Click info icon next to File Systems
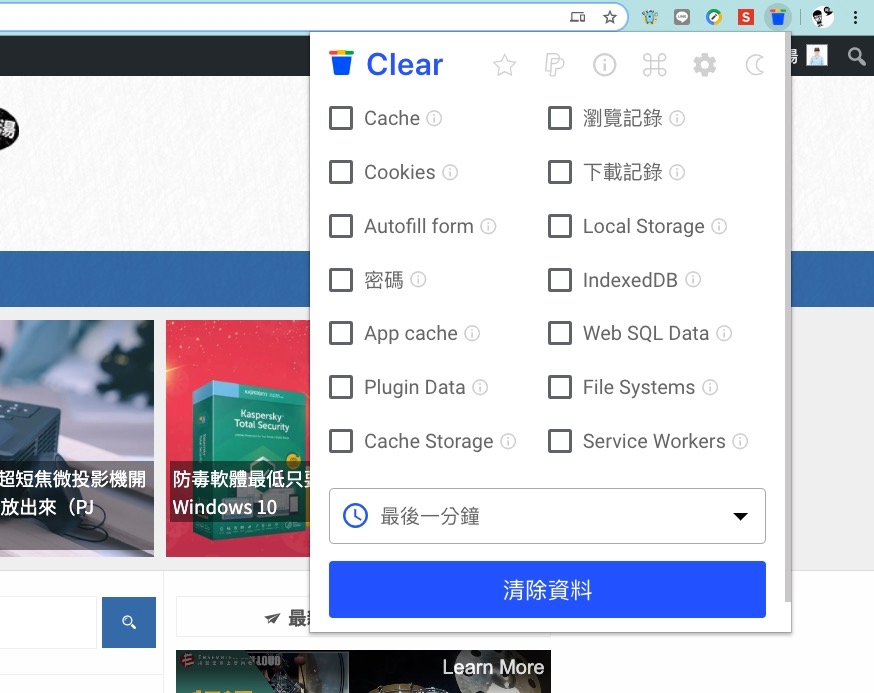The height and width of the screenshot is (693, 874). [710, 387]
